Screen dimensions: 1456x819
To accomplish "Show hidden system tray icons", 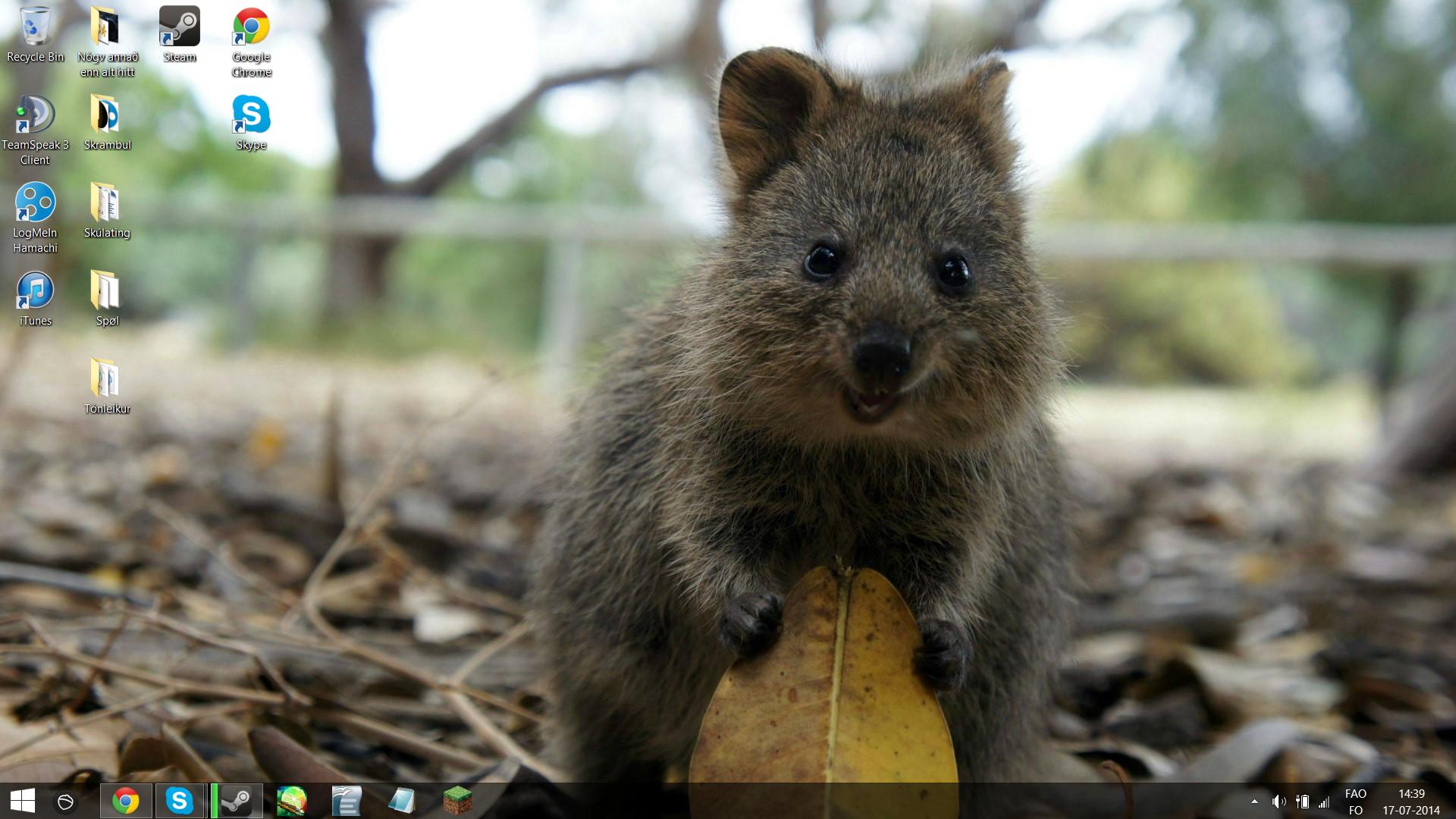I will [1254, 802].
